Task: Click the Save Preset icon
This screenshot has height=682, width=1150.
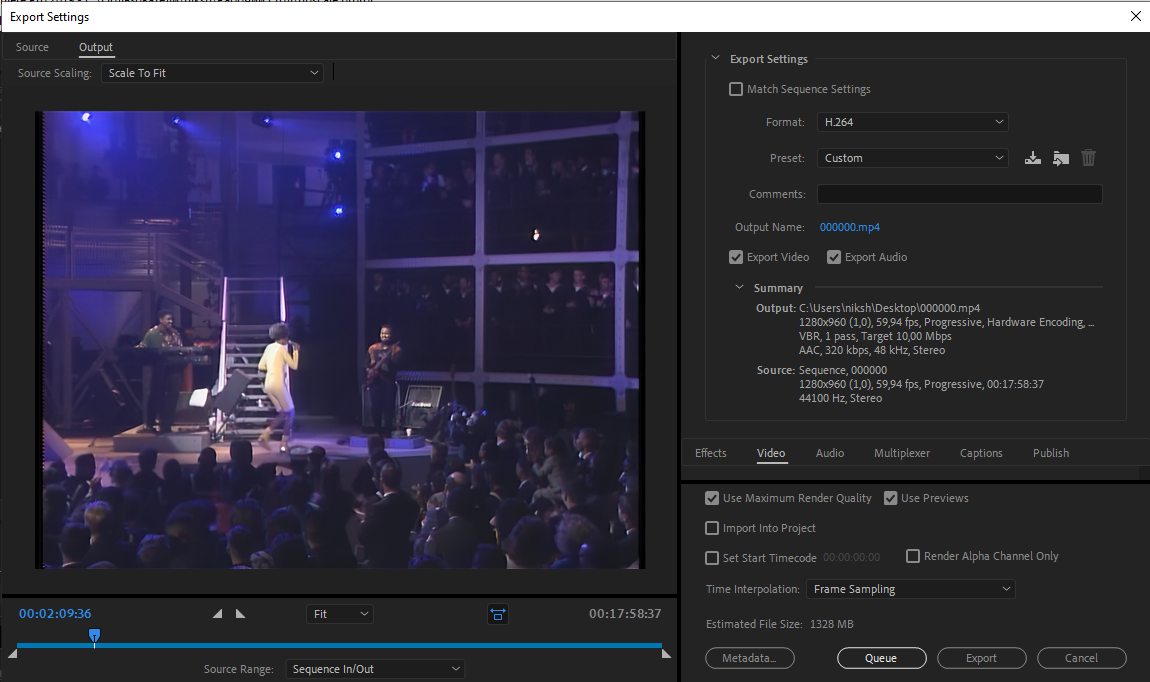Action: click(x=1033, y=158)
